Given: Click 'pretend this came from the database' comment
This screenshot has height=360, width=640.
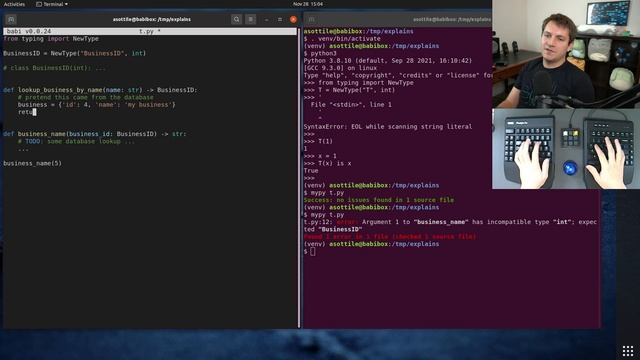Looking at the screenshot, I should click(86, 98).
